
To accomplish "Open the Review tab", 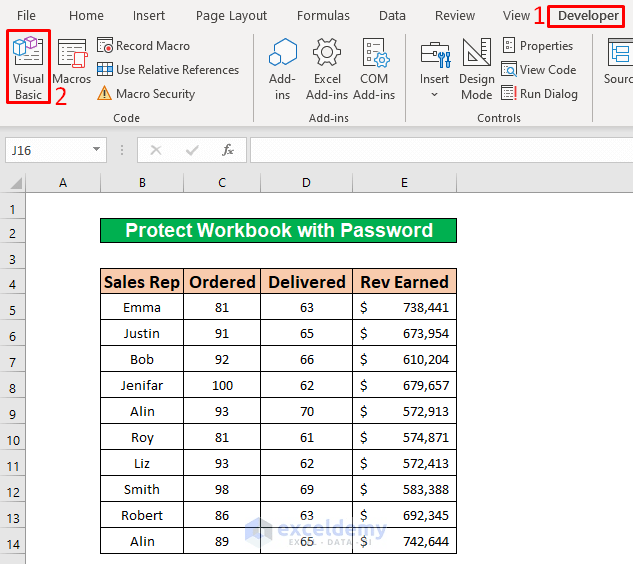I will coord(455,15).
